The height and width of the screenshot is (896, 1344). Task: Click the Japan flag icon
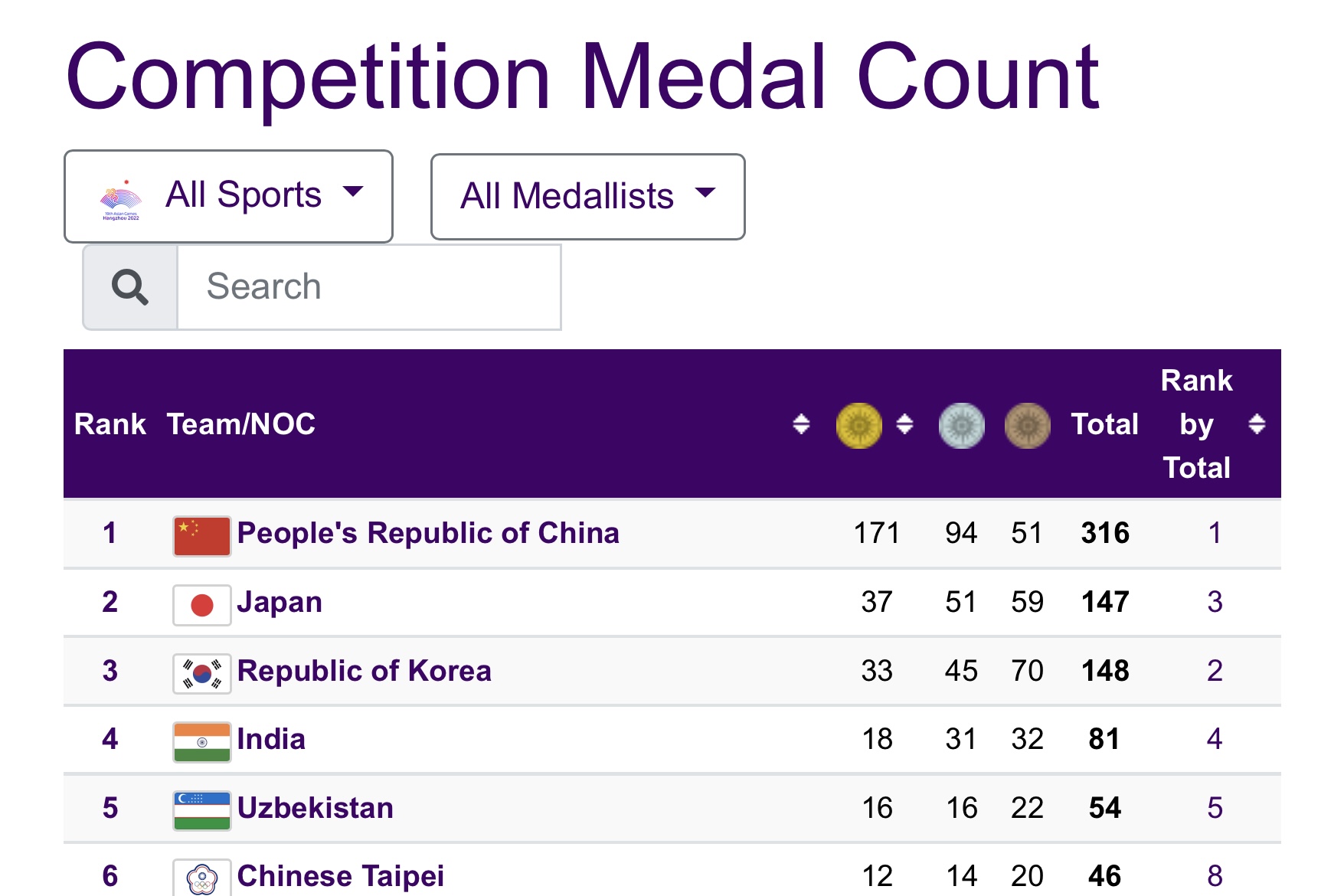click(201, 604)
